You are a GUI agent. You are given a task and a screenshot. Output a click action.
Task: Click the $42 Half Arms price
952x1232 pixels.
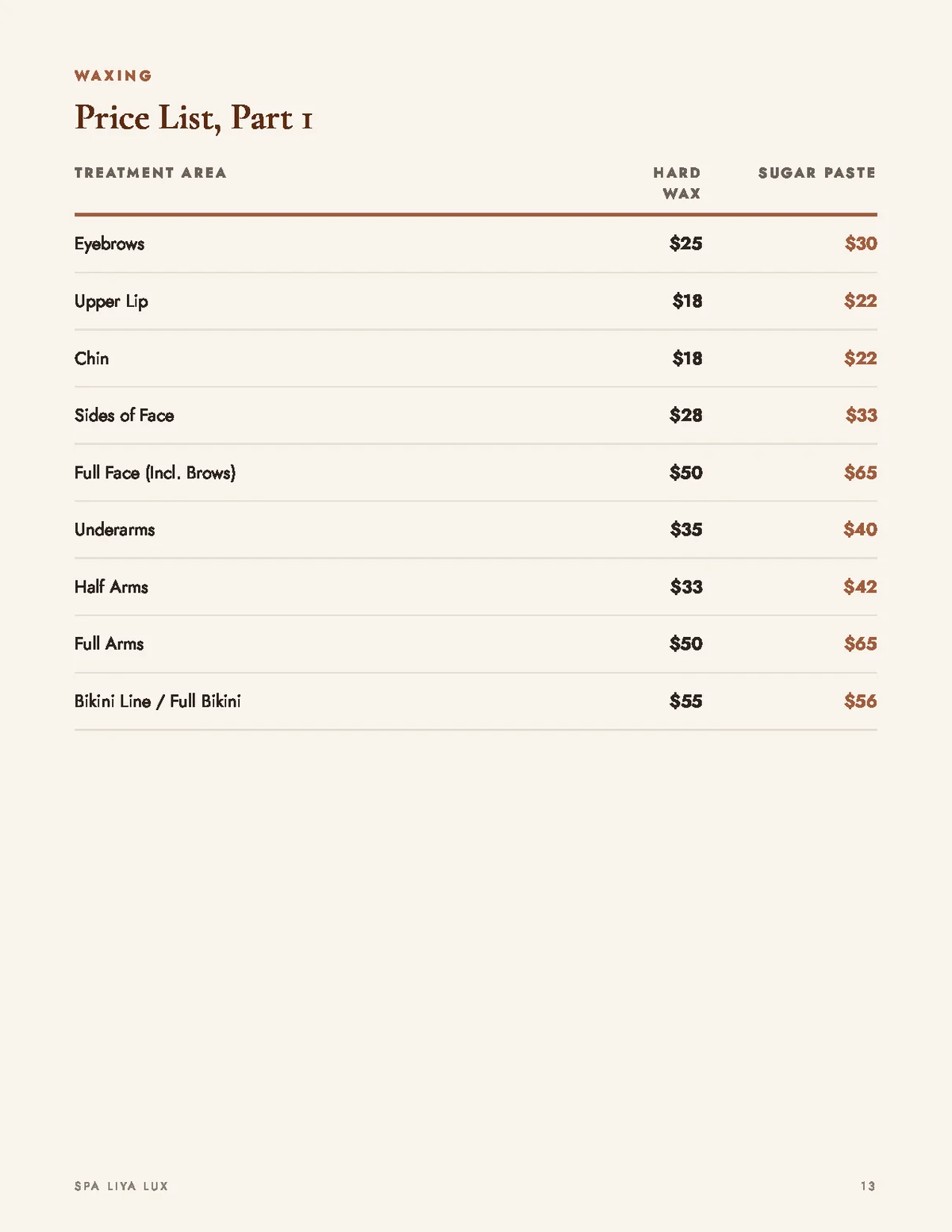(860, 586)
